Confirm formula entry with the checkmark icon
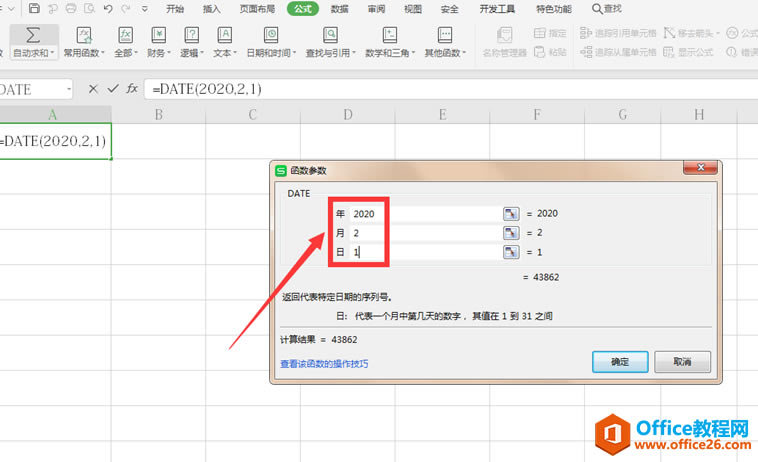This screenshot has height=462, width=758. point(112,89)
